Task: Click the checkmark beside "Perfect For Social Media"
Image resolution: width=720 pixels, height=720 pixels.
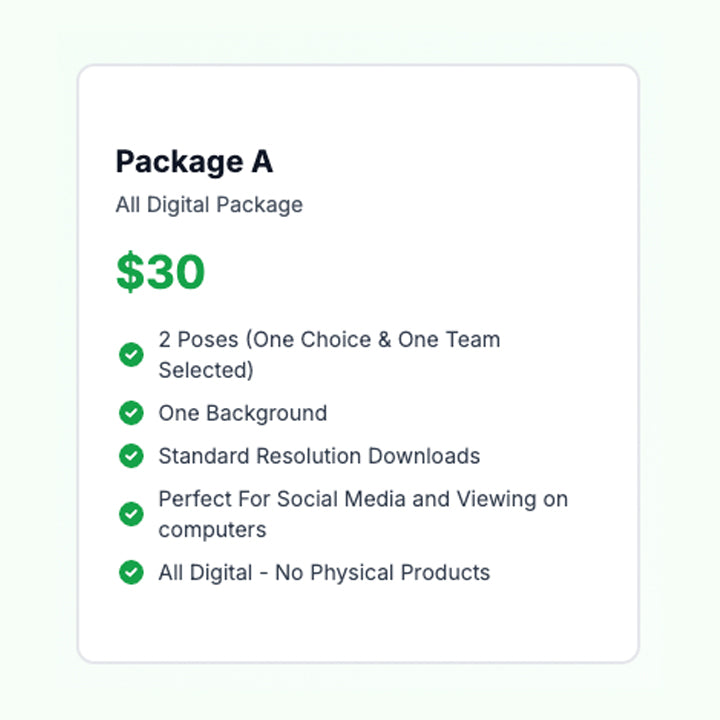Action: click(x=131, y=514)
